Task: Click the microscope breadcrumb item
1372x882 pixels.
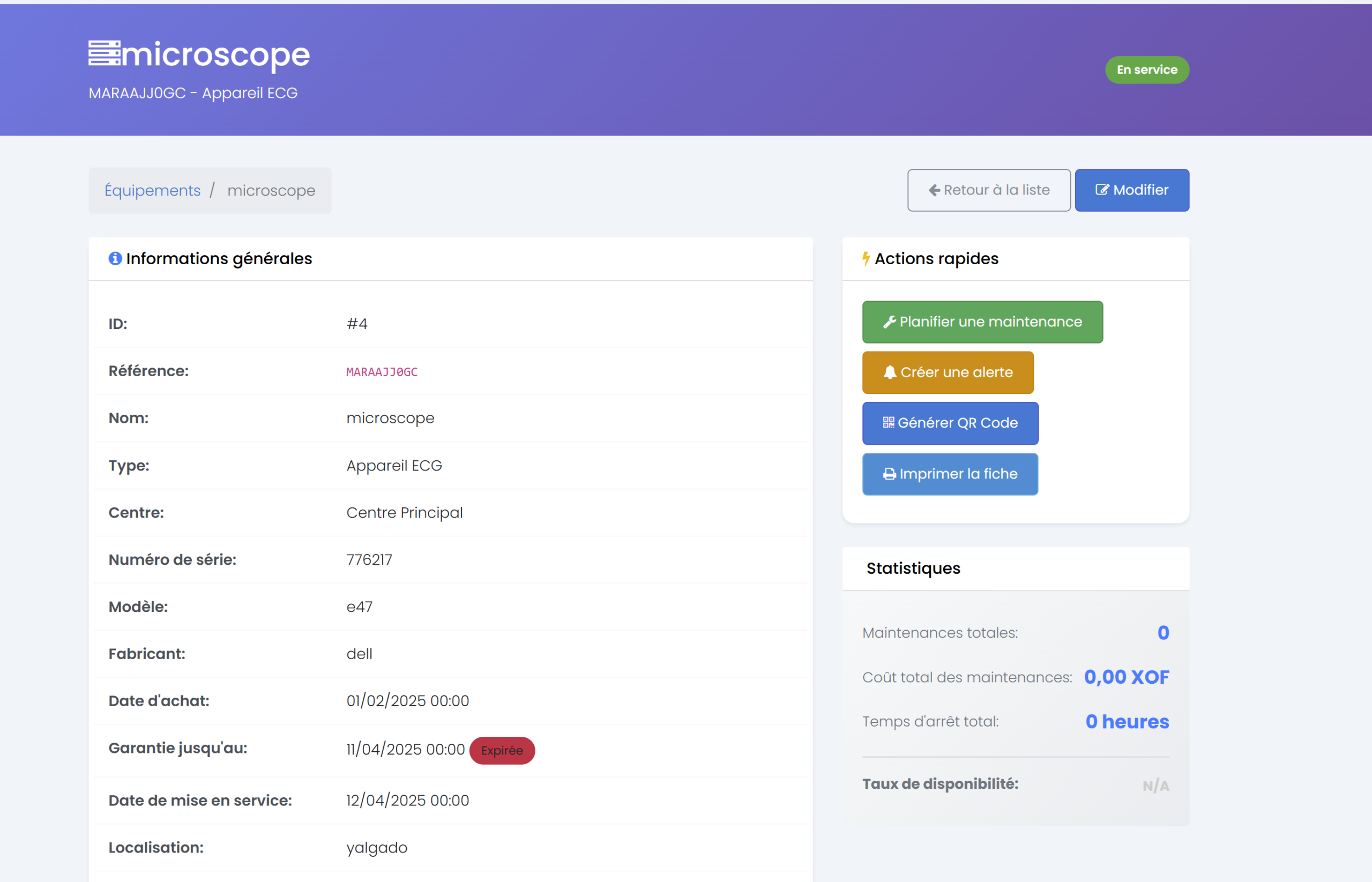Action: (271, 190)
